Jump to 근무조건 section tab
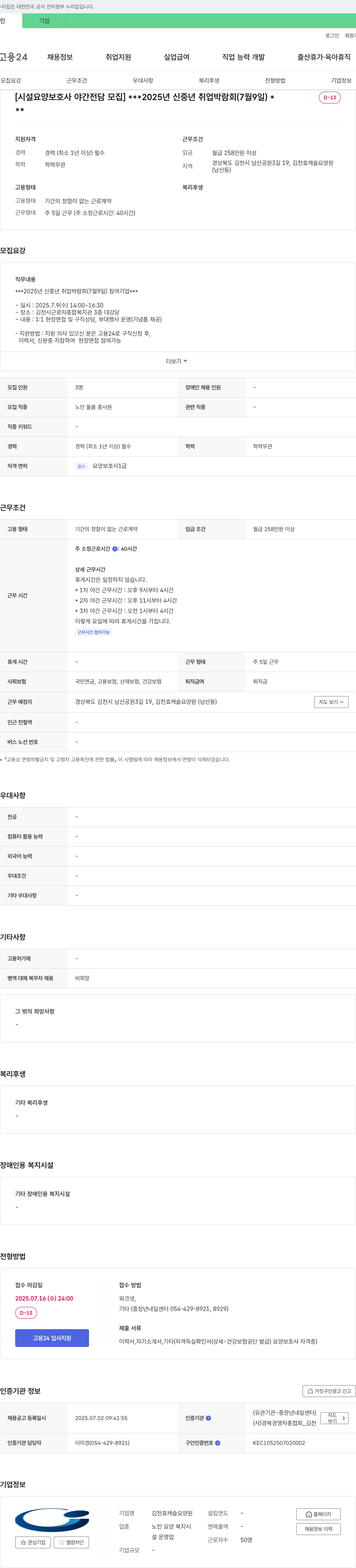 pyautogui.click(x=77, y=80)
